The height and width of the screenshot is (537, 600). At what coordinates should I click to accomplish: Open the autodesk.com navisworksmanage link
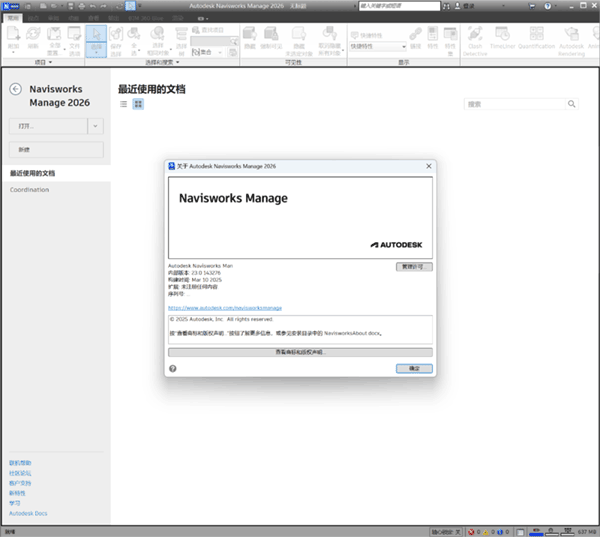[x=225, y=308]
